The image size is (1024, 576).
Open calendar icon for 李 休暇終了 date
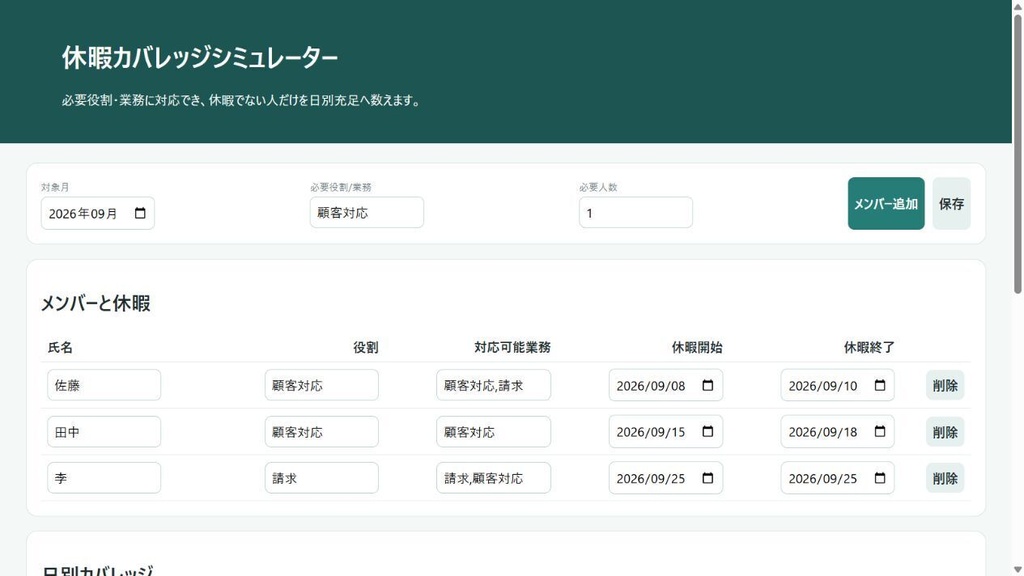point(880,478)
